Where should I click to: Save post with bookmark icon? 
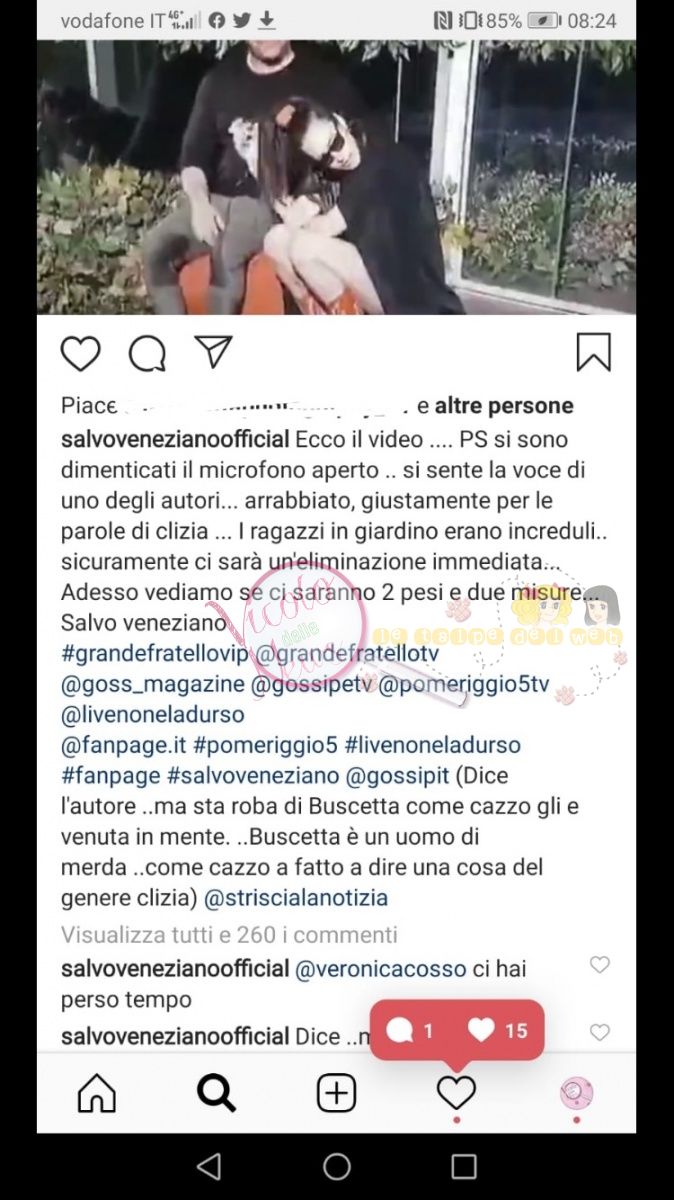tap(593, 352)
